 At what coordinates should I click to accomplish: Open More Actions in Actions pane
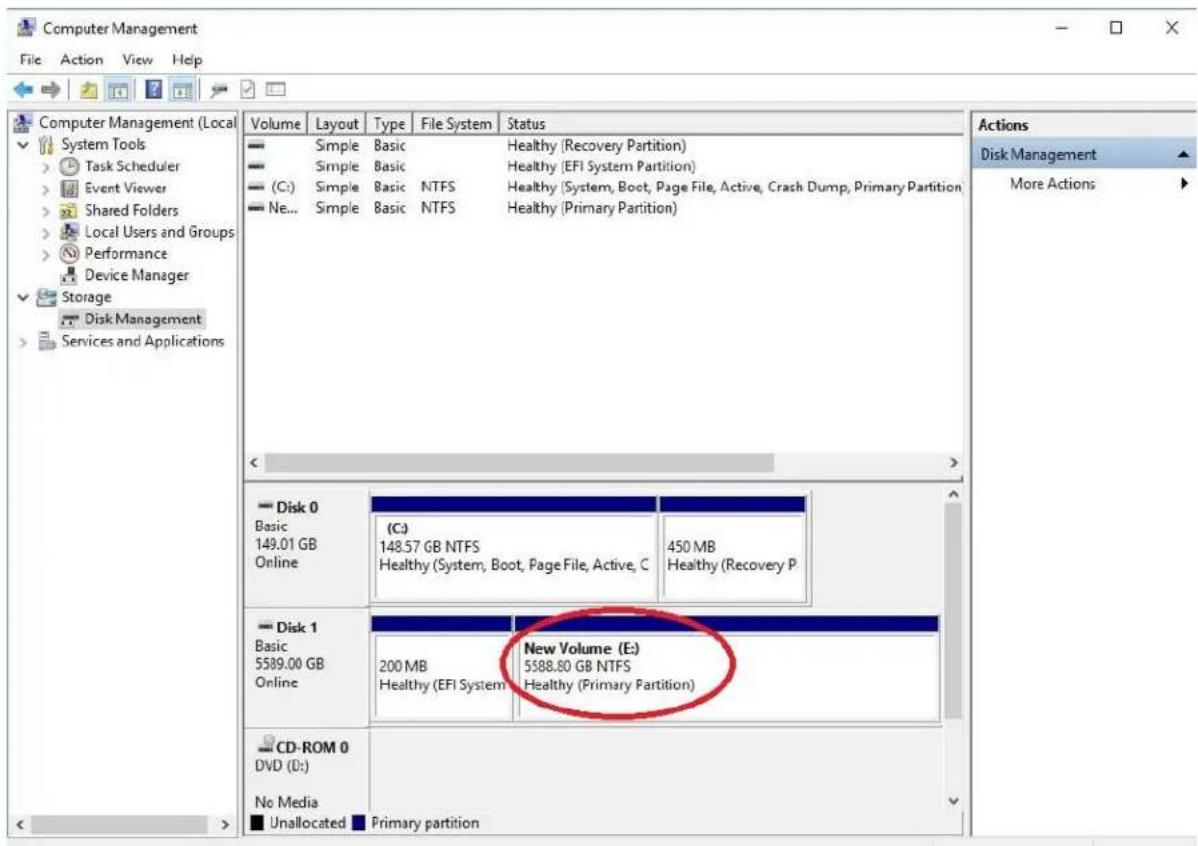1052,183
